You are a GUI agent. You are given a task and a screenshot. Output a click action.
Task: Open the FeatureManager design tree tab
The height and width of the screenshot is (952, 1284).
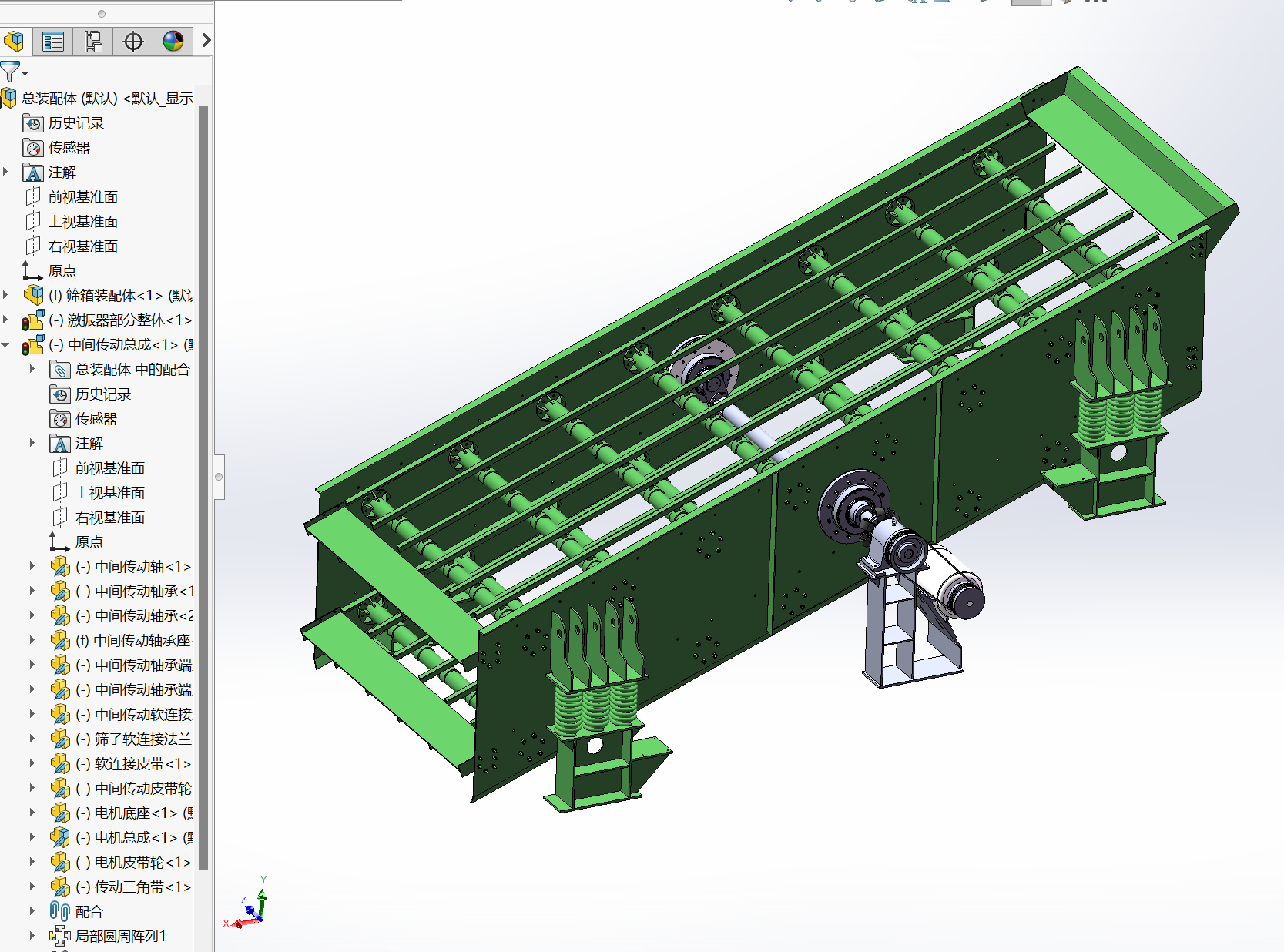tap(14, 41)
